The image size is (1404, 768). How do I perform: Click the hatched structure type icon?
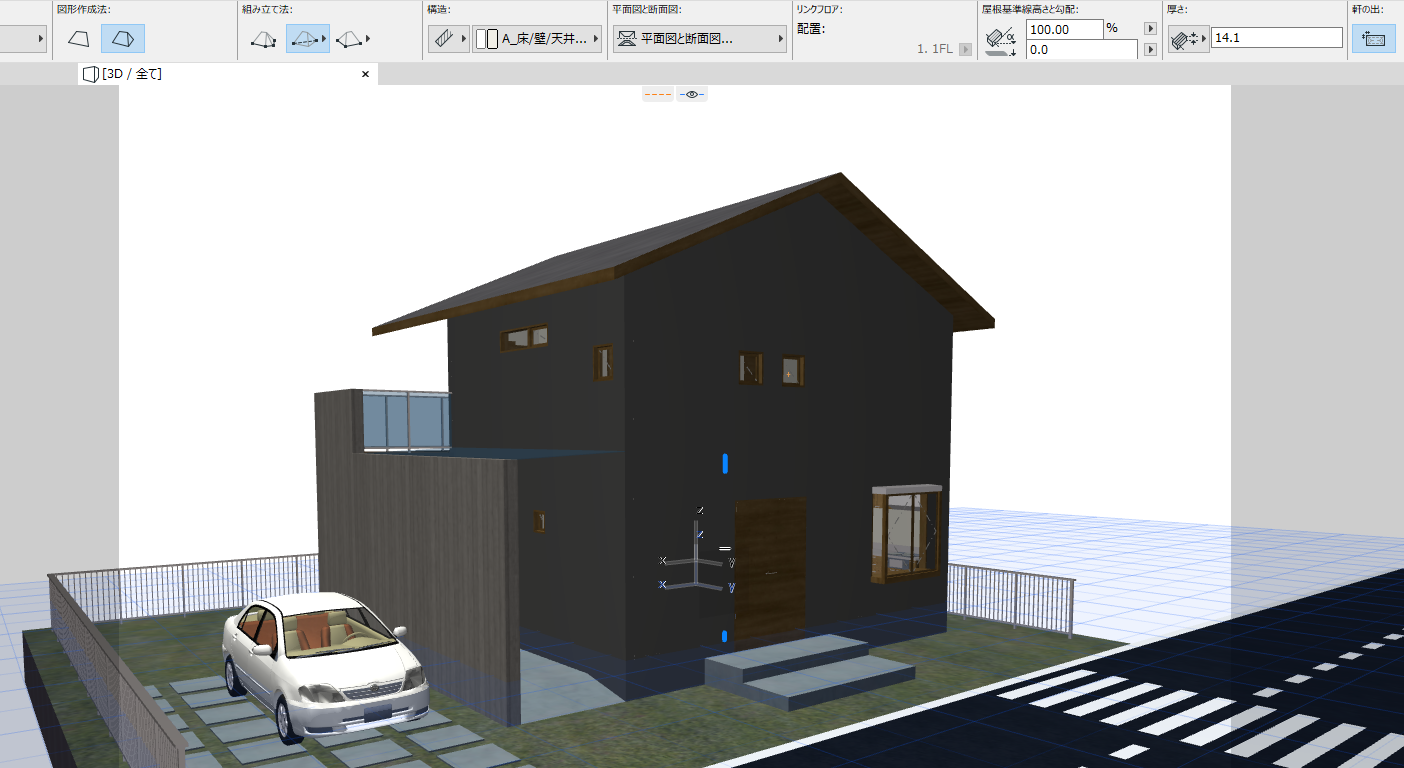(448, 39)
